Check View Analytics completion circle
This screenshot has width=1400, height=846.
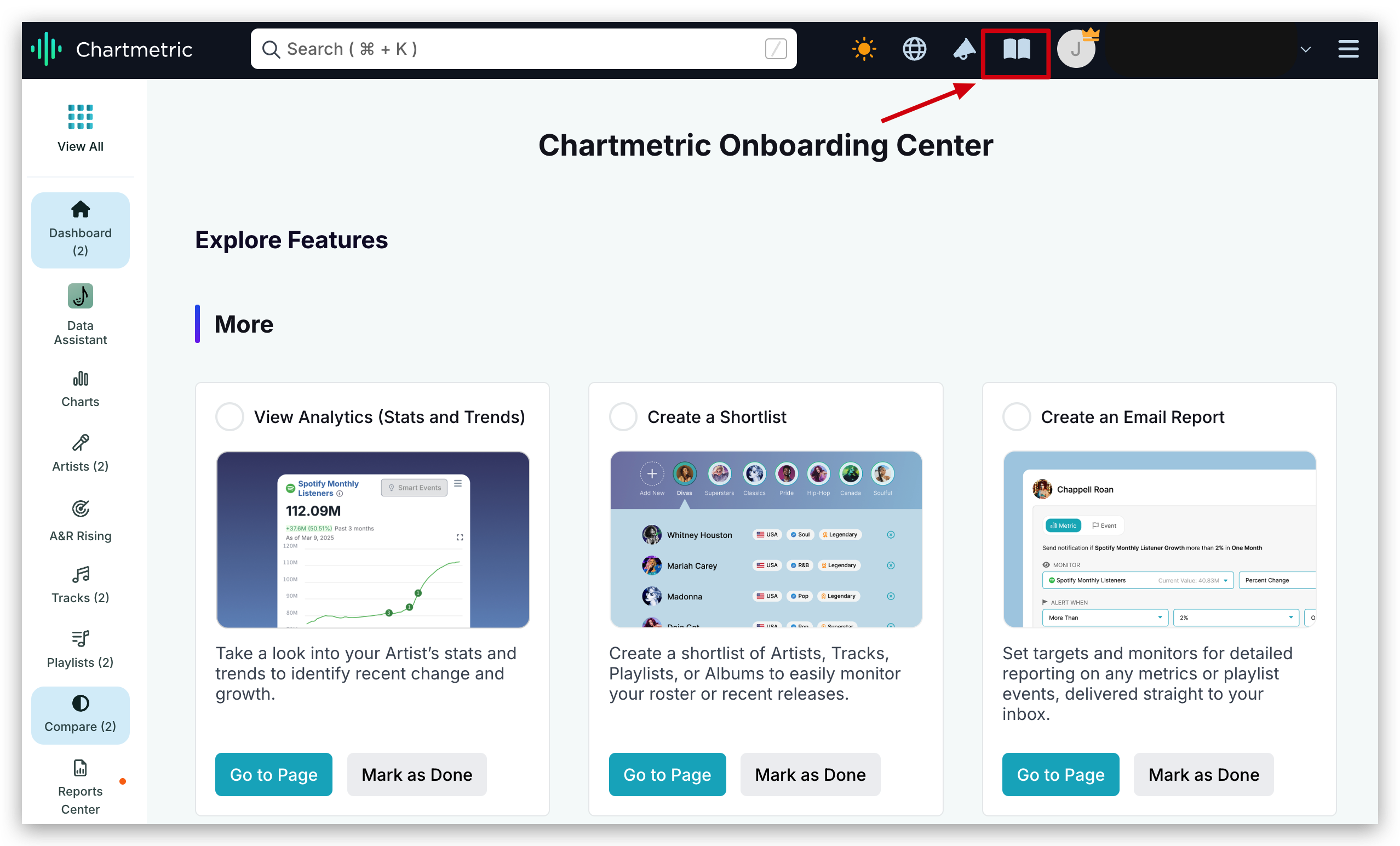pyautogui.click(x=229, y=417)
